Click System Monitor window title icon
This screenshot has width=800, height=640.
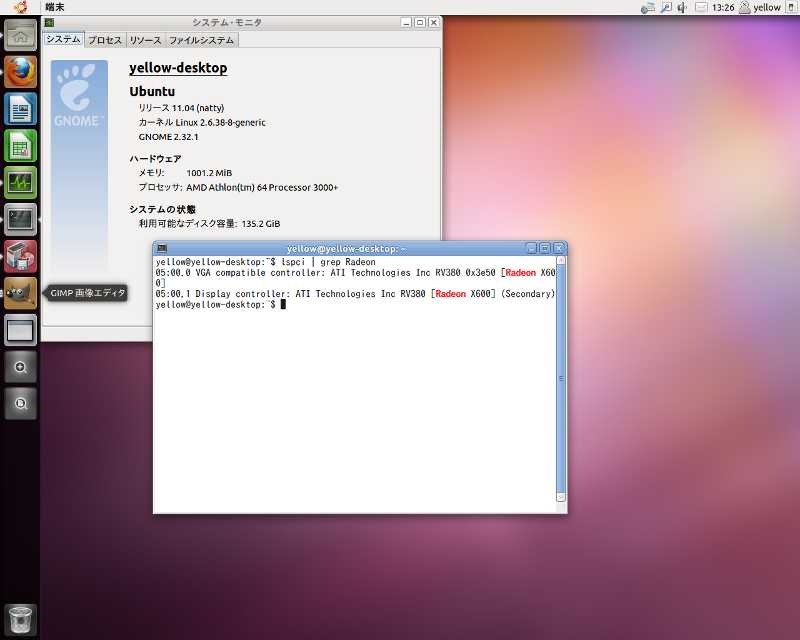tap(49, 22)
